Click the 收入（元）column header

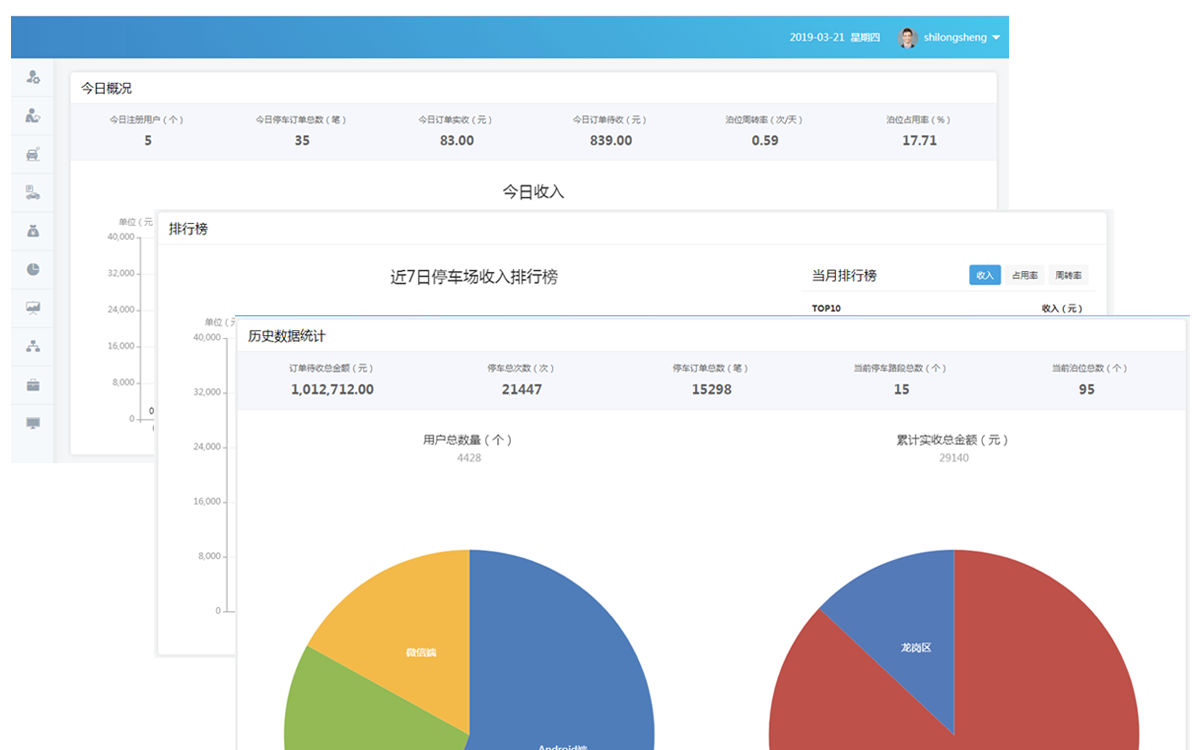1062,309
